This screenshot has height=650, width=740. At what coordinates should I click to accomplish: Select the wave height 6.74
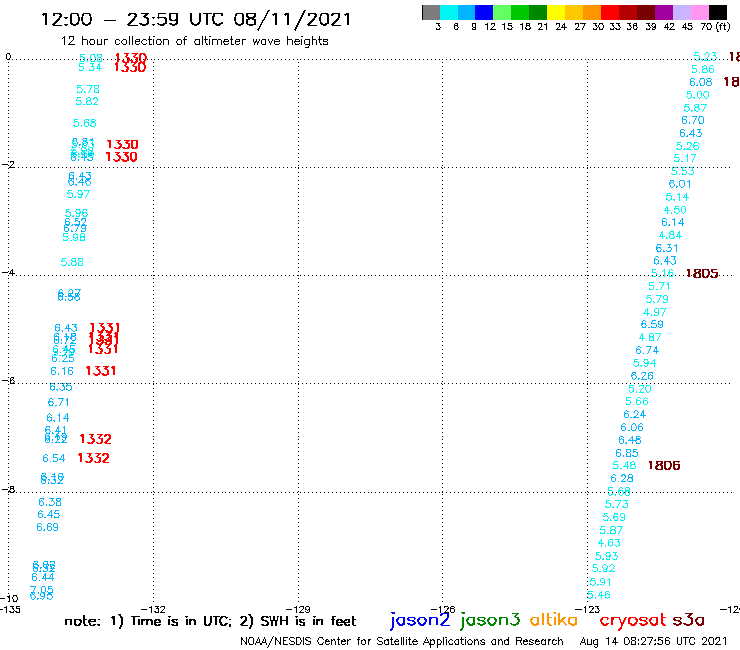pos(647,350)
